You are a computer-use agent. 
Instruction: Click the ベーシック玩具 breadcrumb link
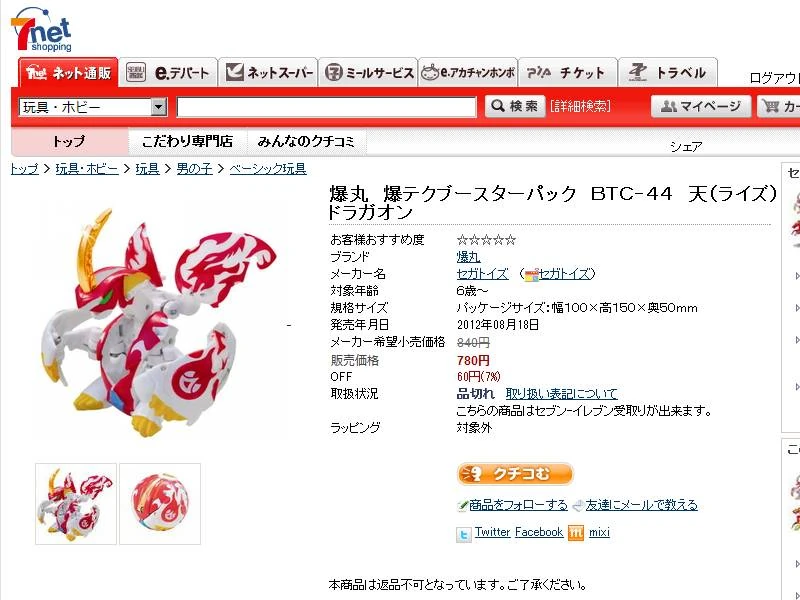pos(268,169)
